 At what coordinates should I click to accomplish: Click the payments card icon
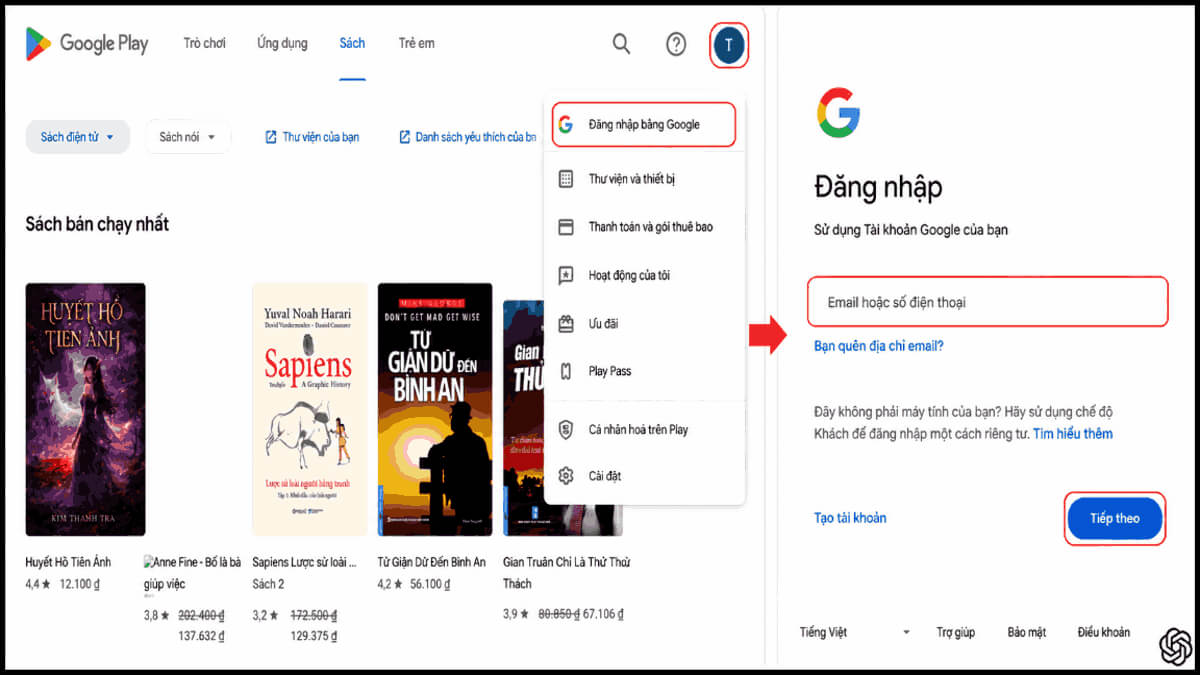[x=566, y=227]
